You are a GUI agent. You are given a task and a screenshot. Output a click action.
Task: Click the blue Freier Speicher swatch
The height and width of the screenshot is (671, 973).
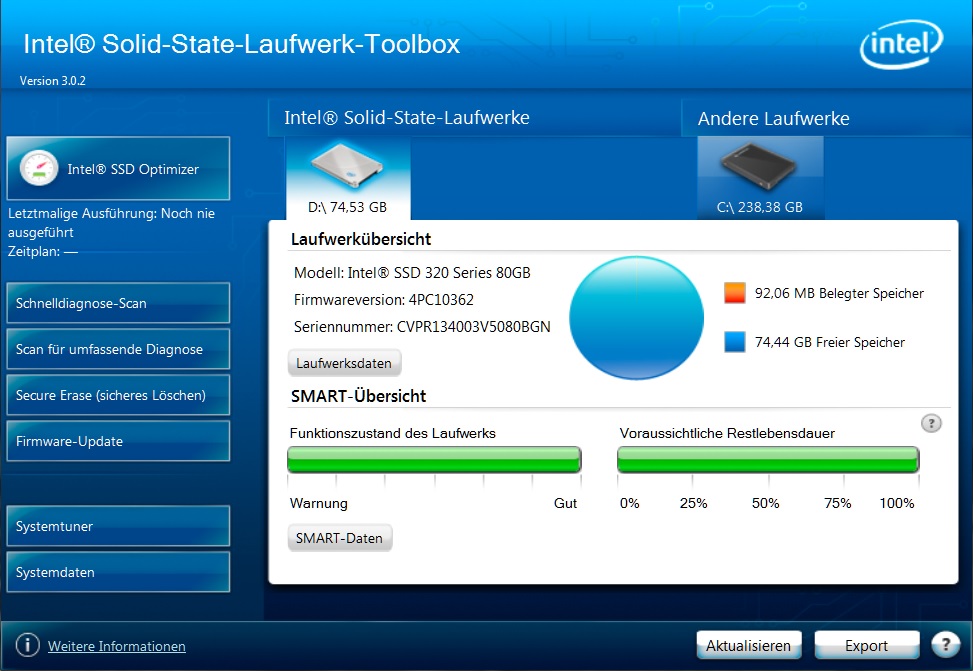[735, 342]
